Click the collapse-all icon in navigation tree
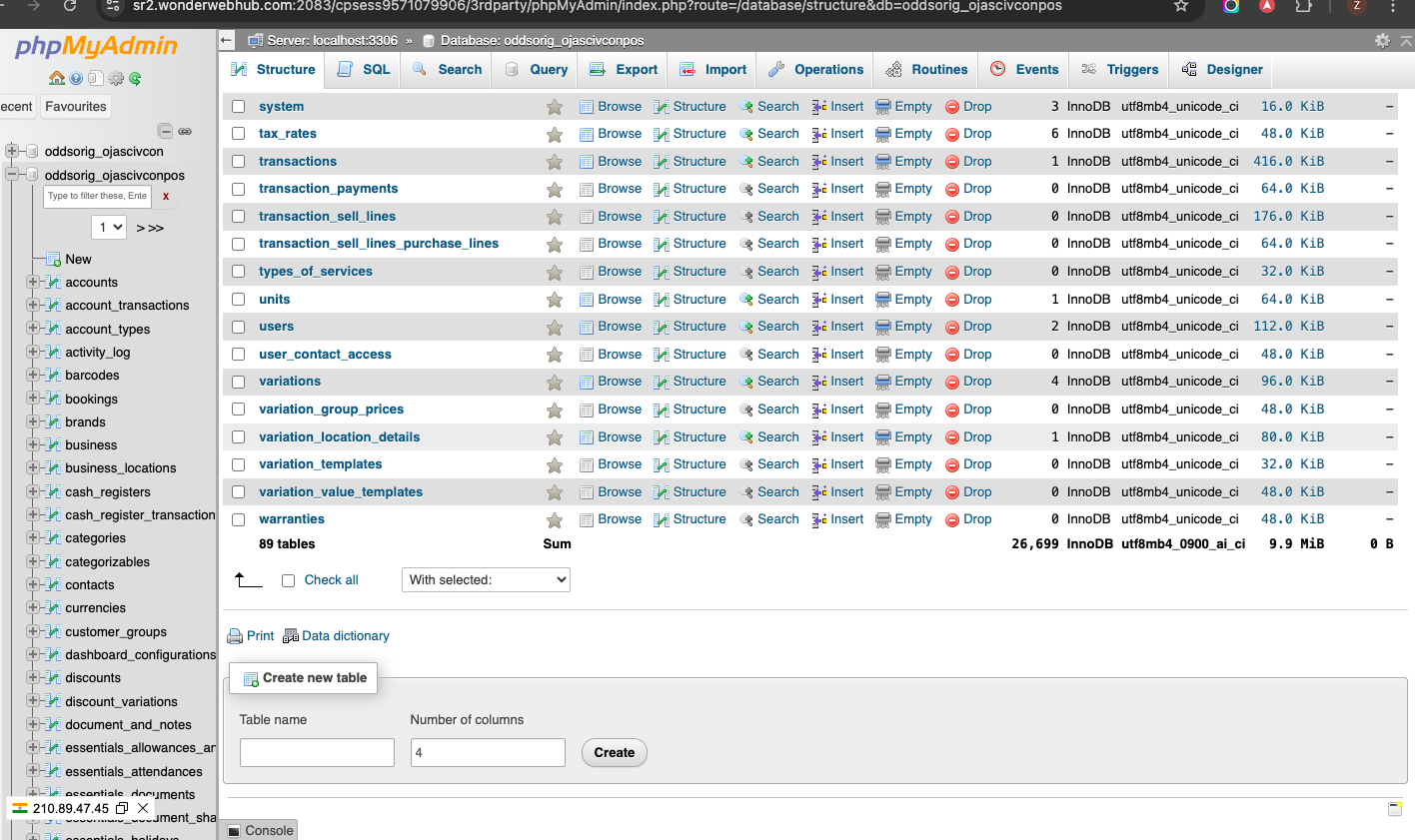 [x=165, y=131]
